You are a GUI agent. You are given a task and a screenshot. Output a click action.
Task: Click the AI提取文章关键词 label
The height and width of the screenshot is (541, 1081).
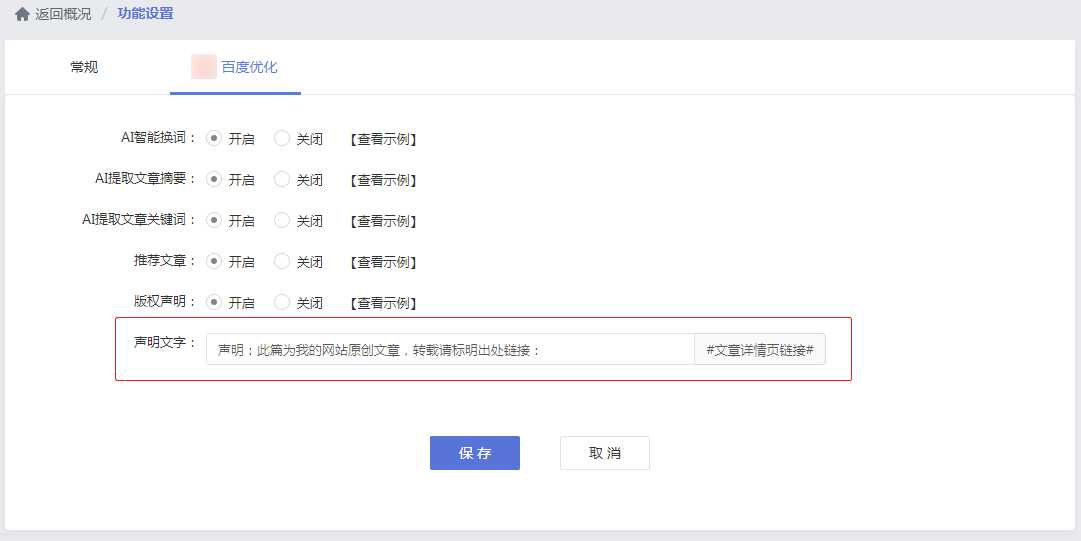(140, 219)
